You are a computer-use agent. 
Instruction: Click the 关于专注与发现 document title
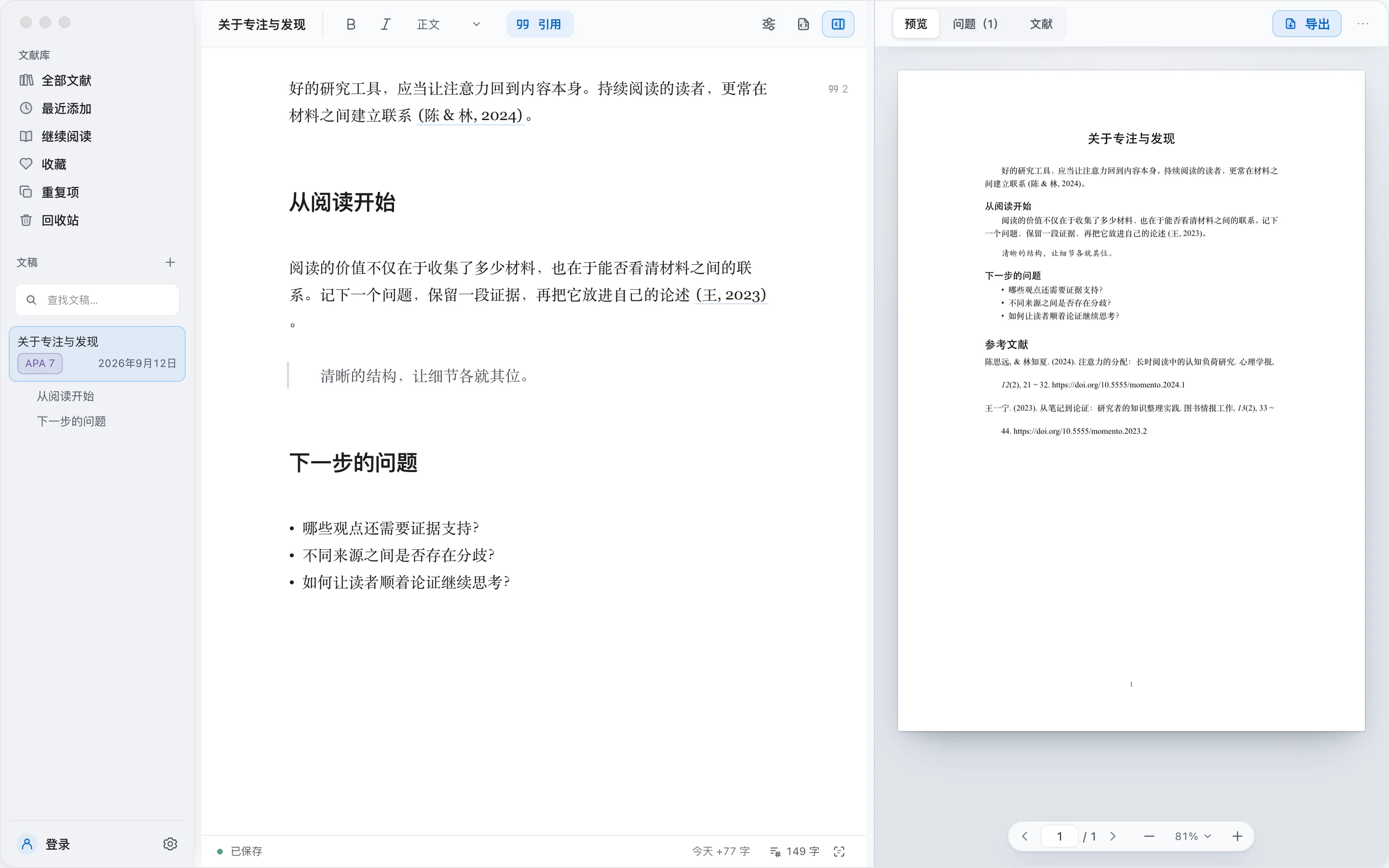tap(262, 24)
